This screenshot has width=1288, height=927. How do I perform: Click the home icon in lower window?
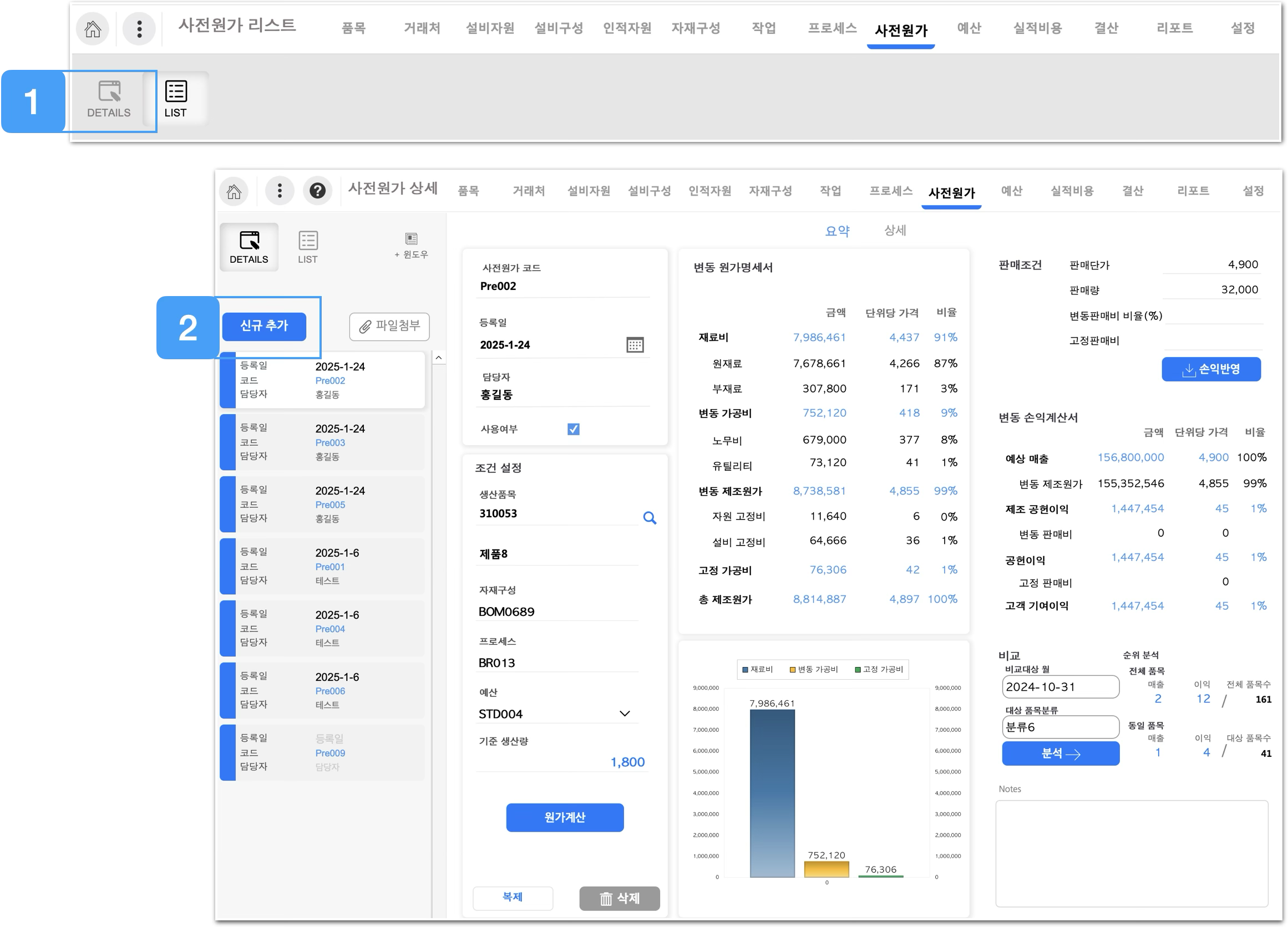[234, 191]
